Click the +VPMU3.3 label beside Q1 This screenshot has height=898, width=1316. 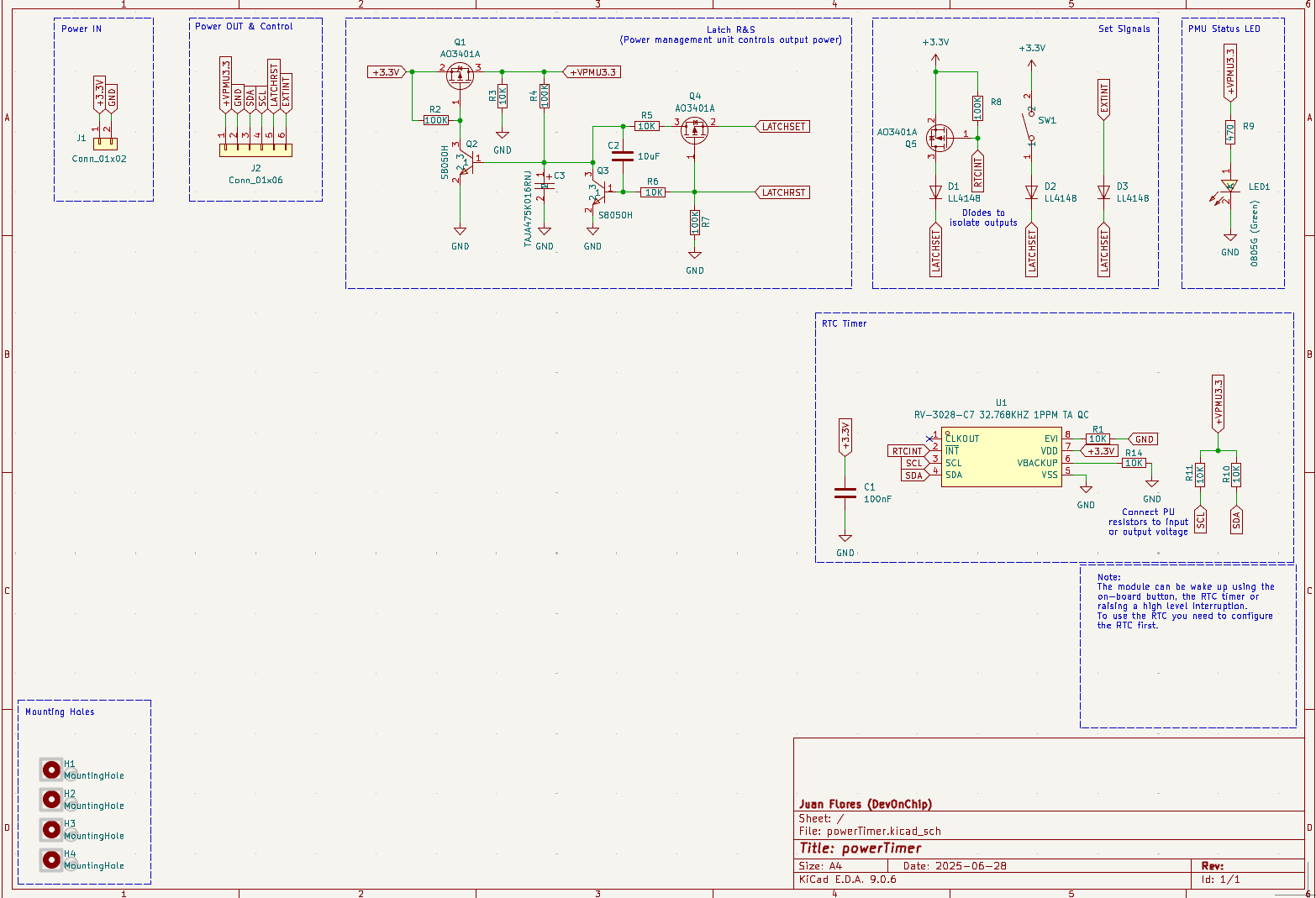tap(592, 72)
